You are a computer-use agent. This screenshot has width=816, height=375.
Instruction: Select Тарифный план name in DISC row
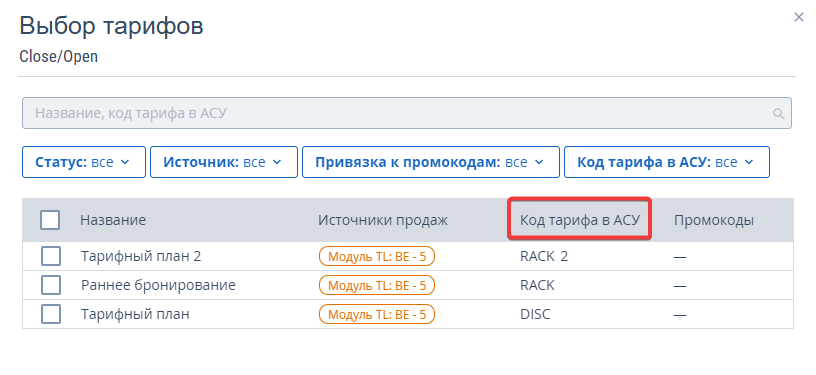tap(135, 314)
